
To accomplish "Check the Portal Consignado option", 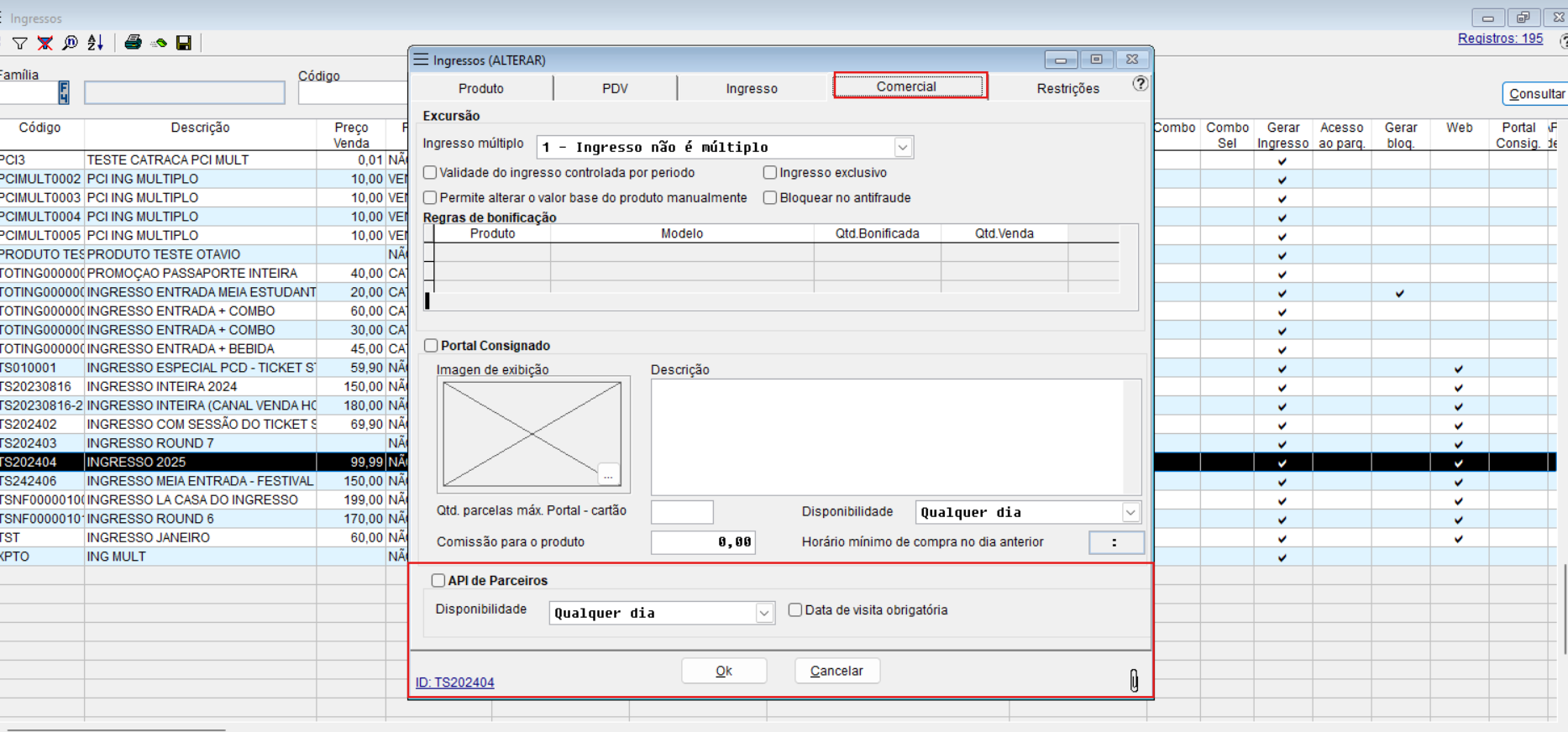I will 431,346.
